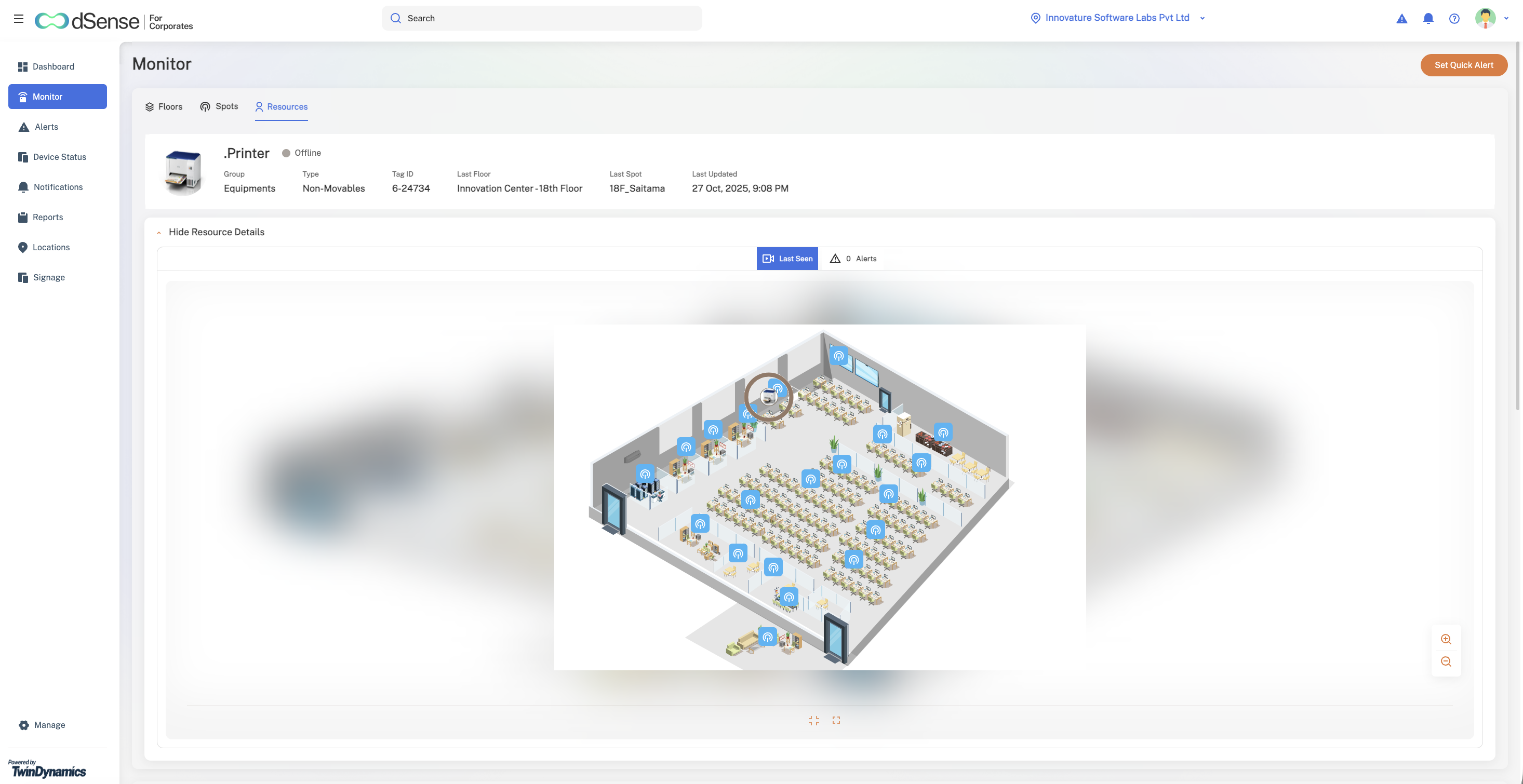Screen dimensions: 1523x784
Task: Click the Last Spot value 18F_Saitama
Action: [x=637, y=188]
